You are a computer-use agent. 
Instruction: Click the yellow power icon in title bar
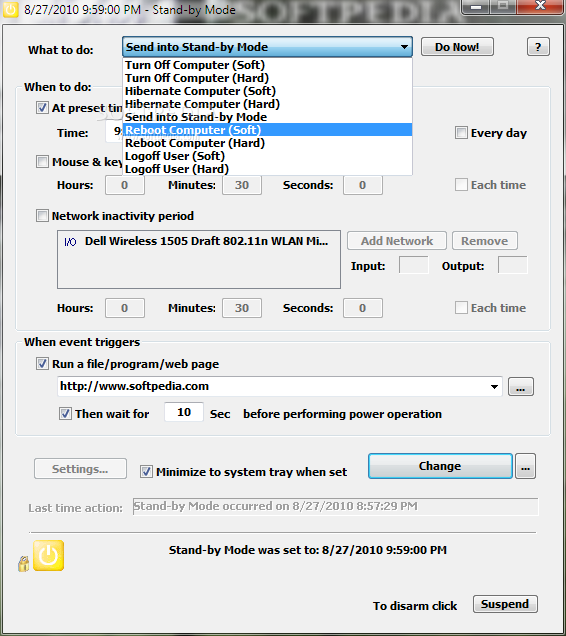pos(10,9)
